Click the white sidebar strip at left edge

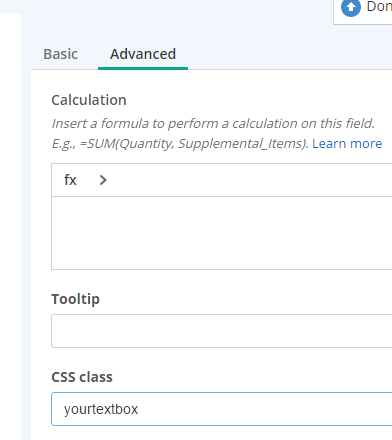[10, 227]
